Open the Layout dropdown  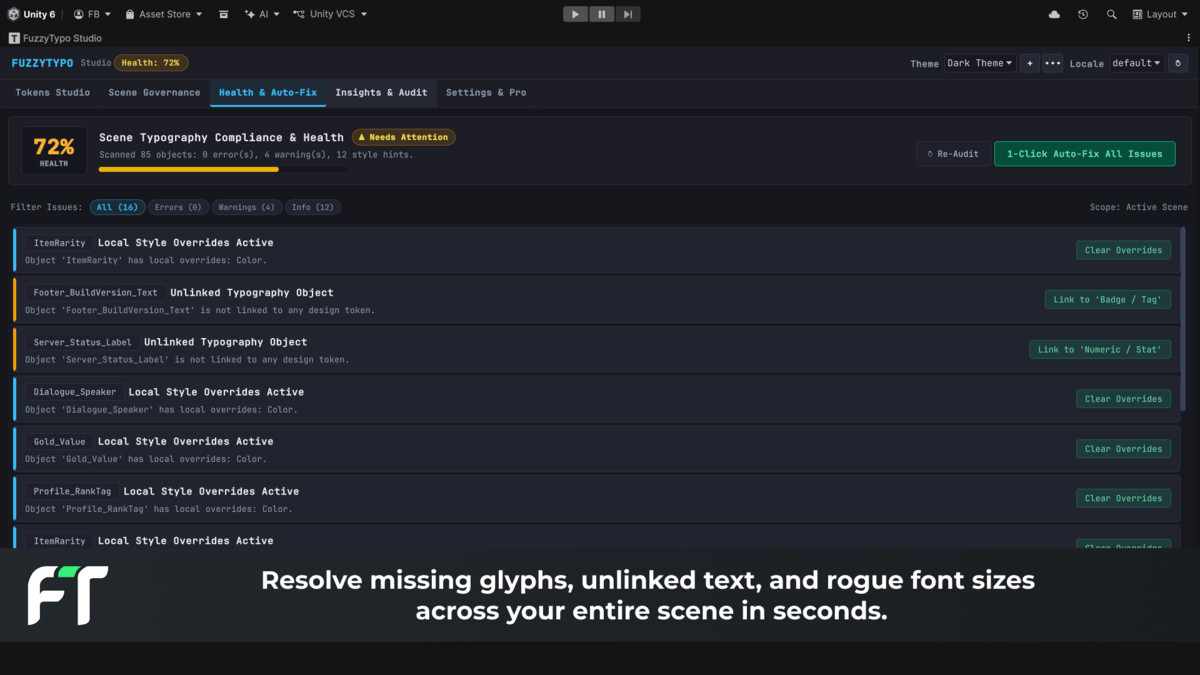1160,14
